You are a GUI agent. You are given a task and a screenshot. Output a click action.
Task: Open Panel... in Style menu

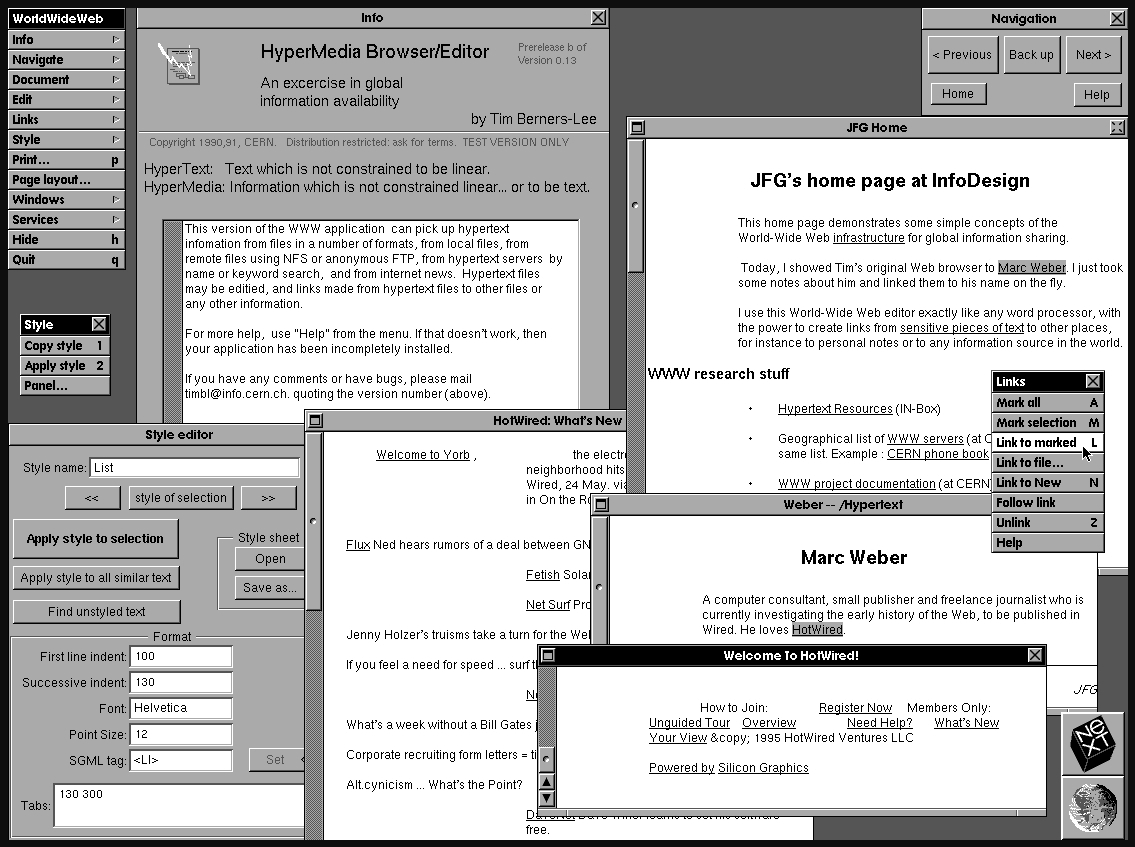(65, 386)
